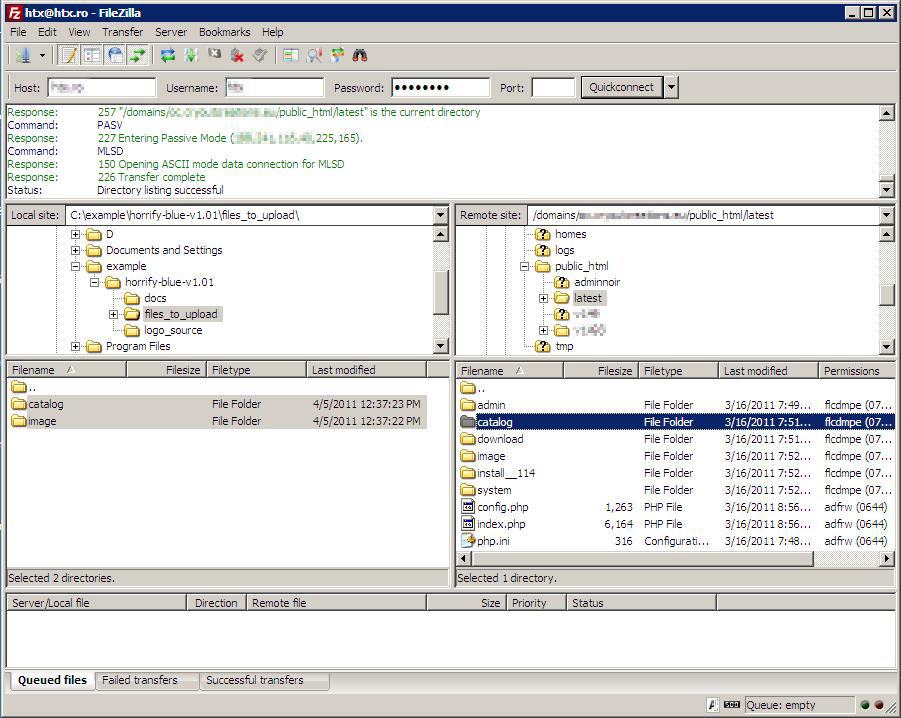This screenshot has height=718, width=901.
Task: Reconnect to the last server
Action: click(260, 56)
